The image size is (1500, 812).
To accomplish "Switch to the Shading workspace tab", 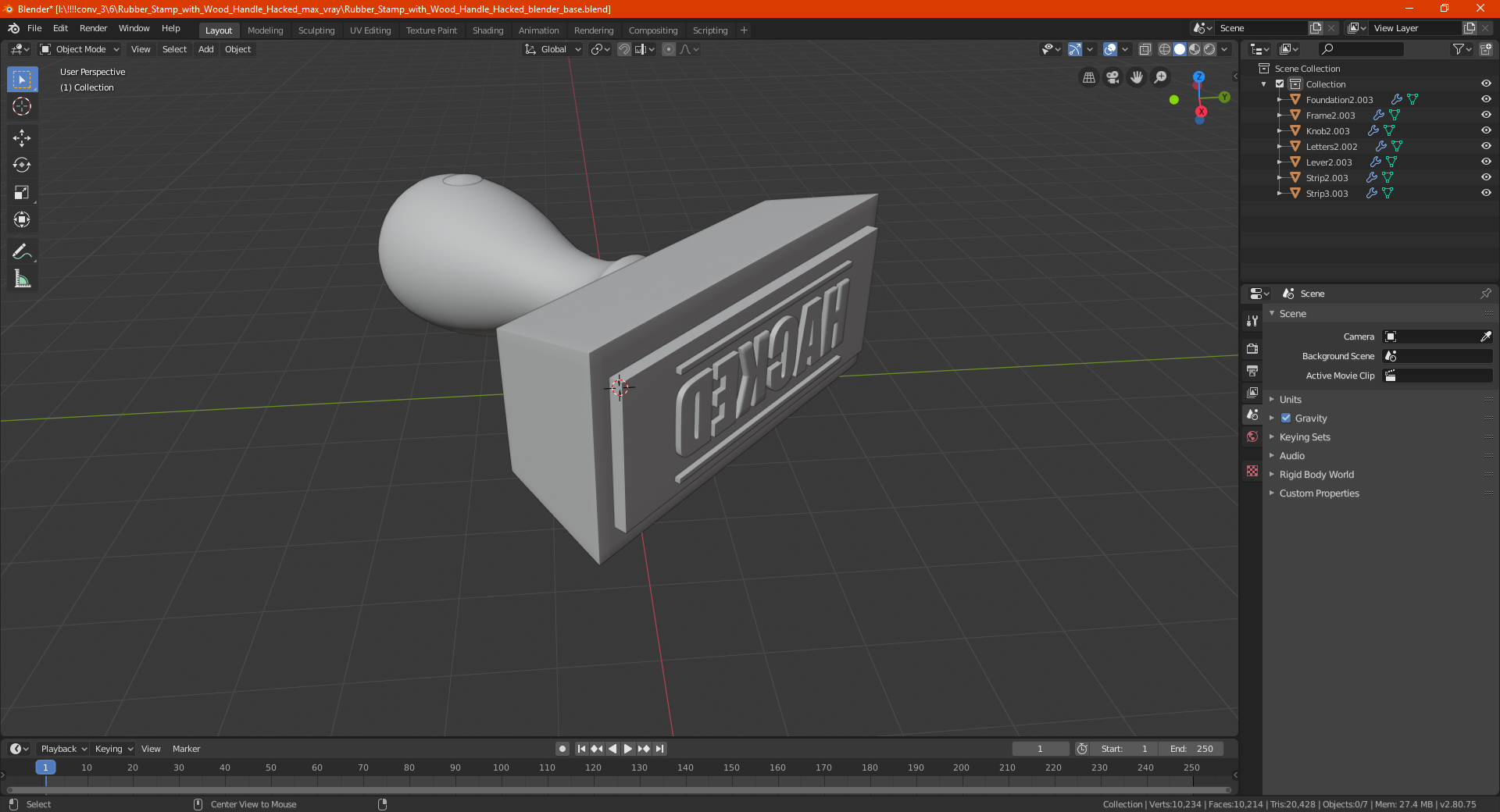I will tap(487, 30).
